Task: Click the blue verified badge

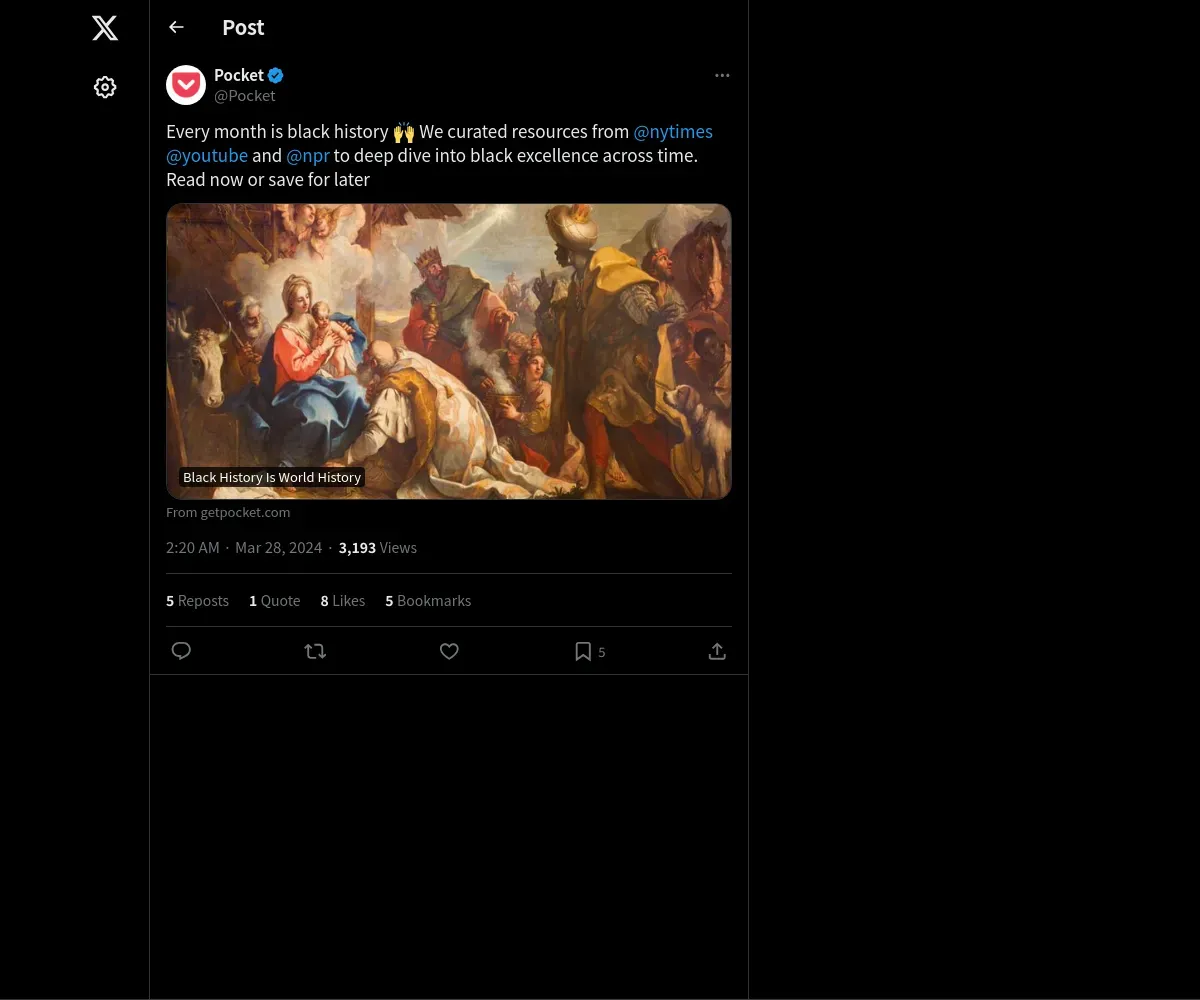Action: (x=276, y=75)
